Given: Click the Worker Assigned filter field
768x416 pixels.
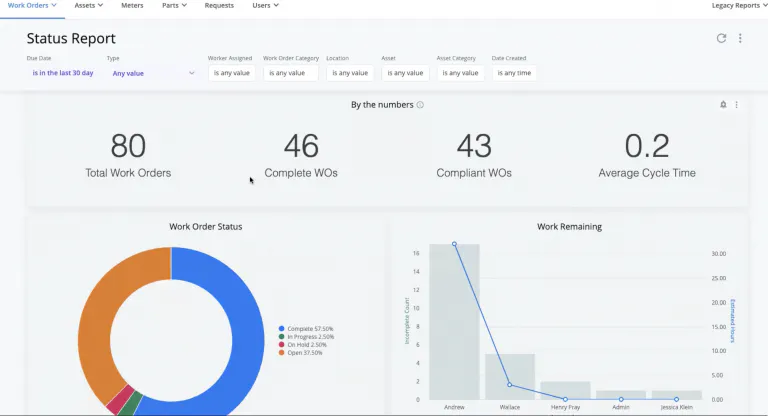Looking at the screenshot, I should 231,73.
